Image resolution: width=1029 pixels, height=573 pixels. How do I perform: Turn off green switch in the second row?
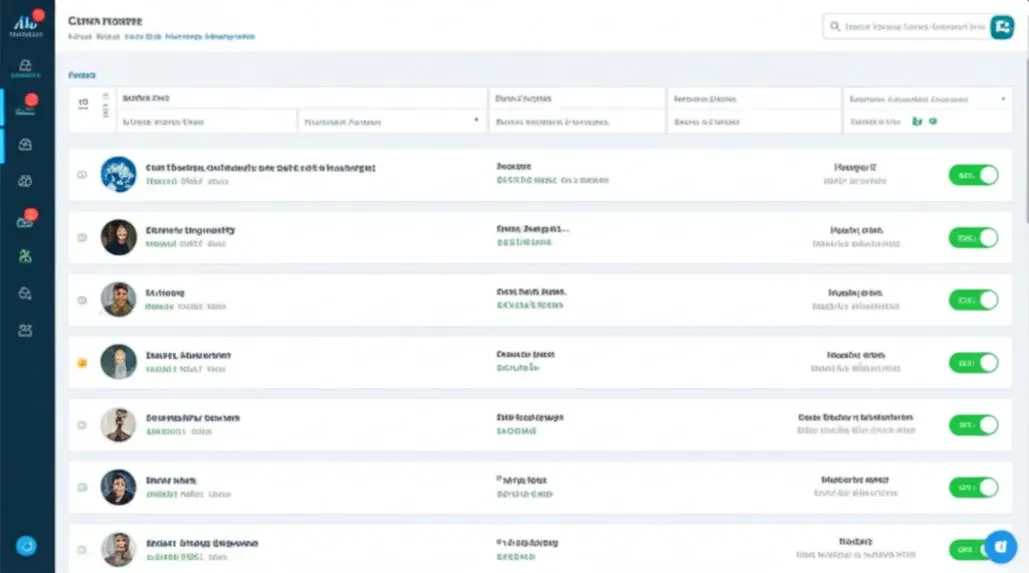(973, 238)
